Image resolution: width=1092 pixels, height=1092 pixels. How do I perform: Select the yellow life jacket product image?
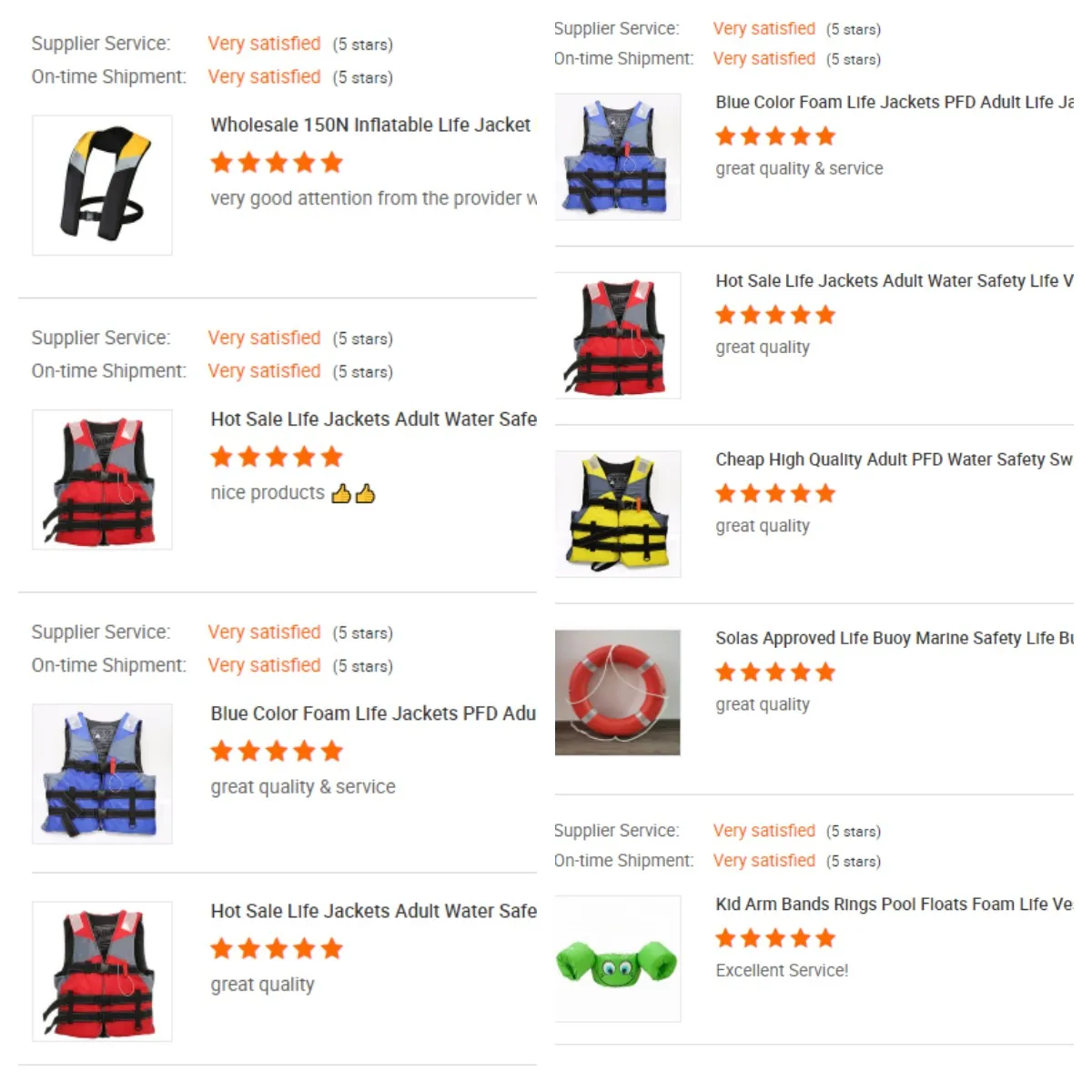(x=618, y=513)
